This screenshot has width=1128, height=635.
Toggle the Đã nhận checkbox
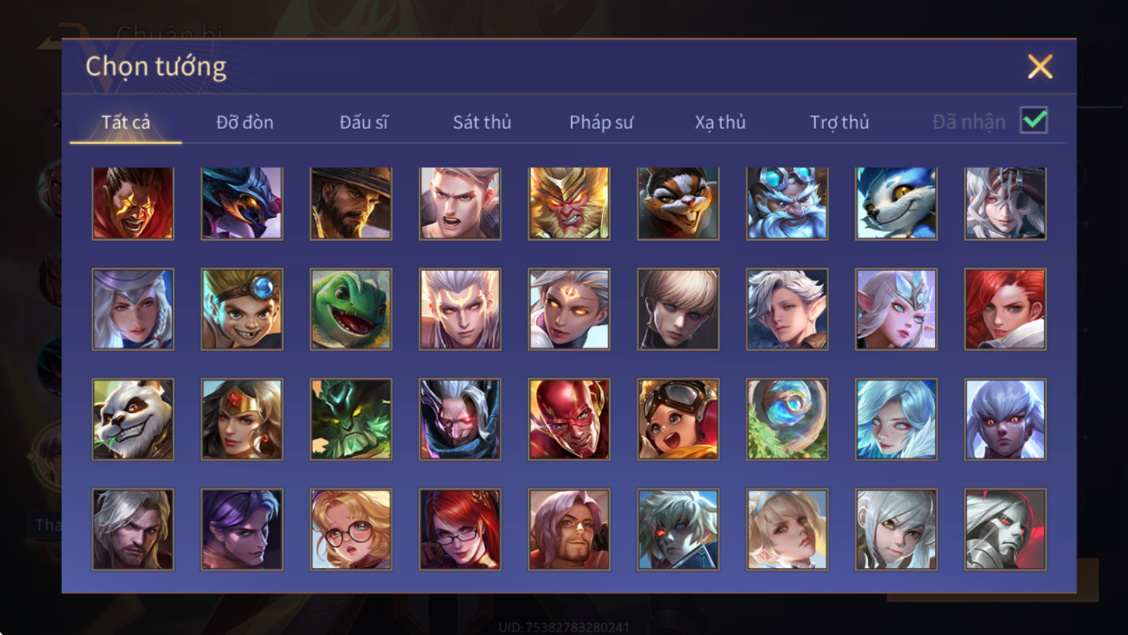tap(1034, 120)
